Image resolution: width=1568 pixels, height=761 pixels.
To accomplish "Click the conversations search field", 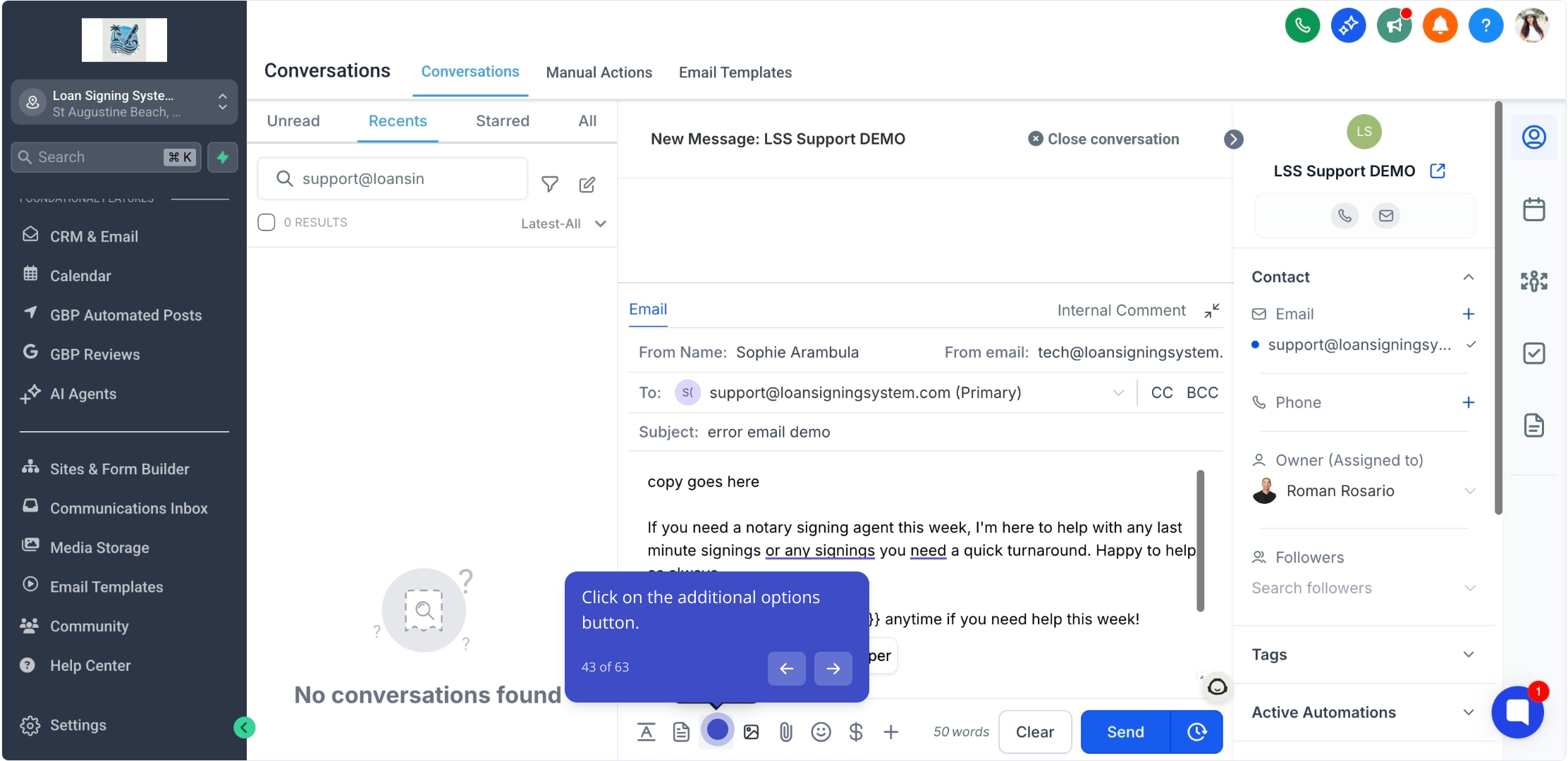I will click(393, 179).
